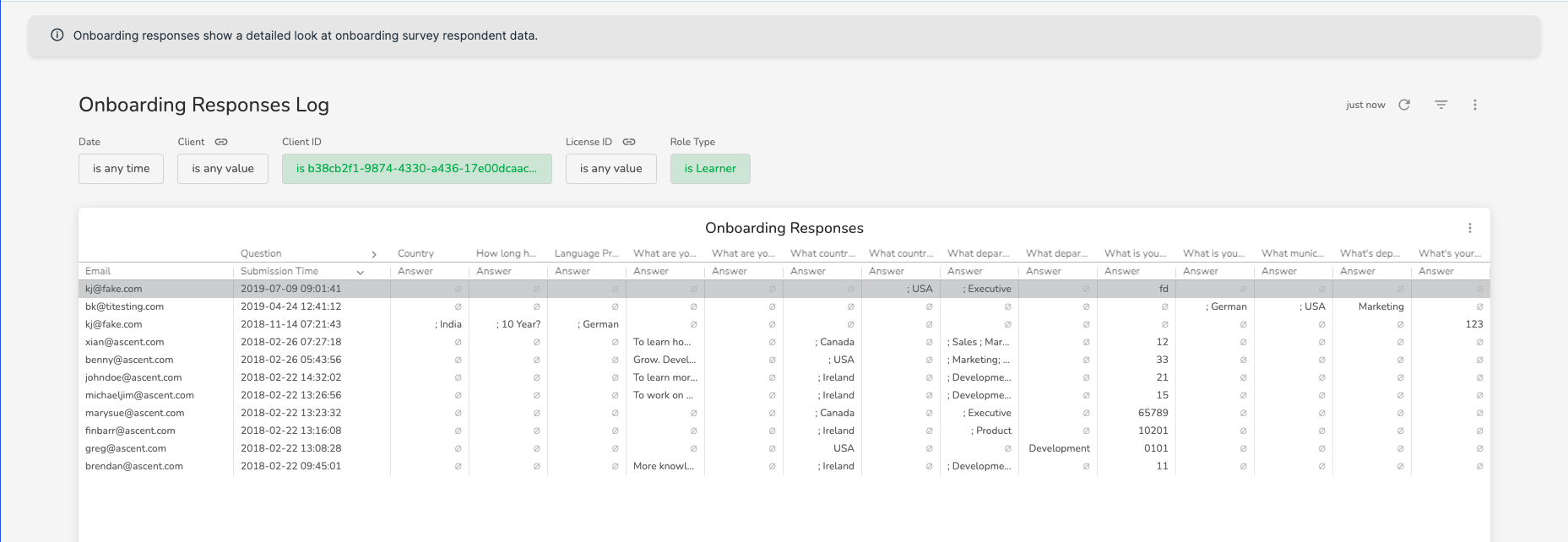Click timestamp 2018-02-26 07:27:18
The height and width of the screenshot is (542, 1568).
point(291,342)
